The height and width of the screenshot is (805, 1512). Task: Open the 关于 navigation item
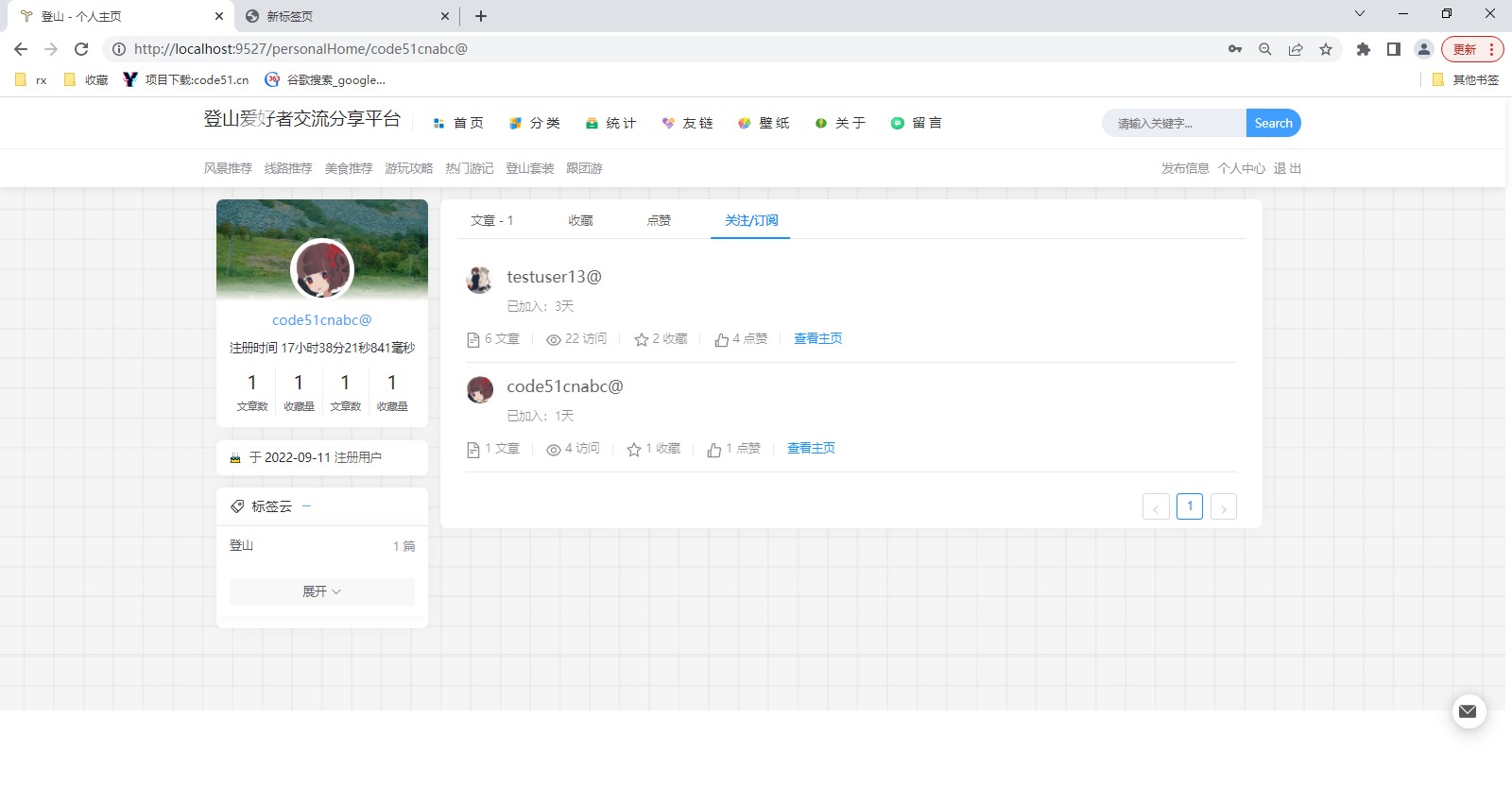[x=840, y=123]
